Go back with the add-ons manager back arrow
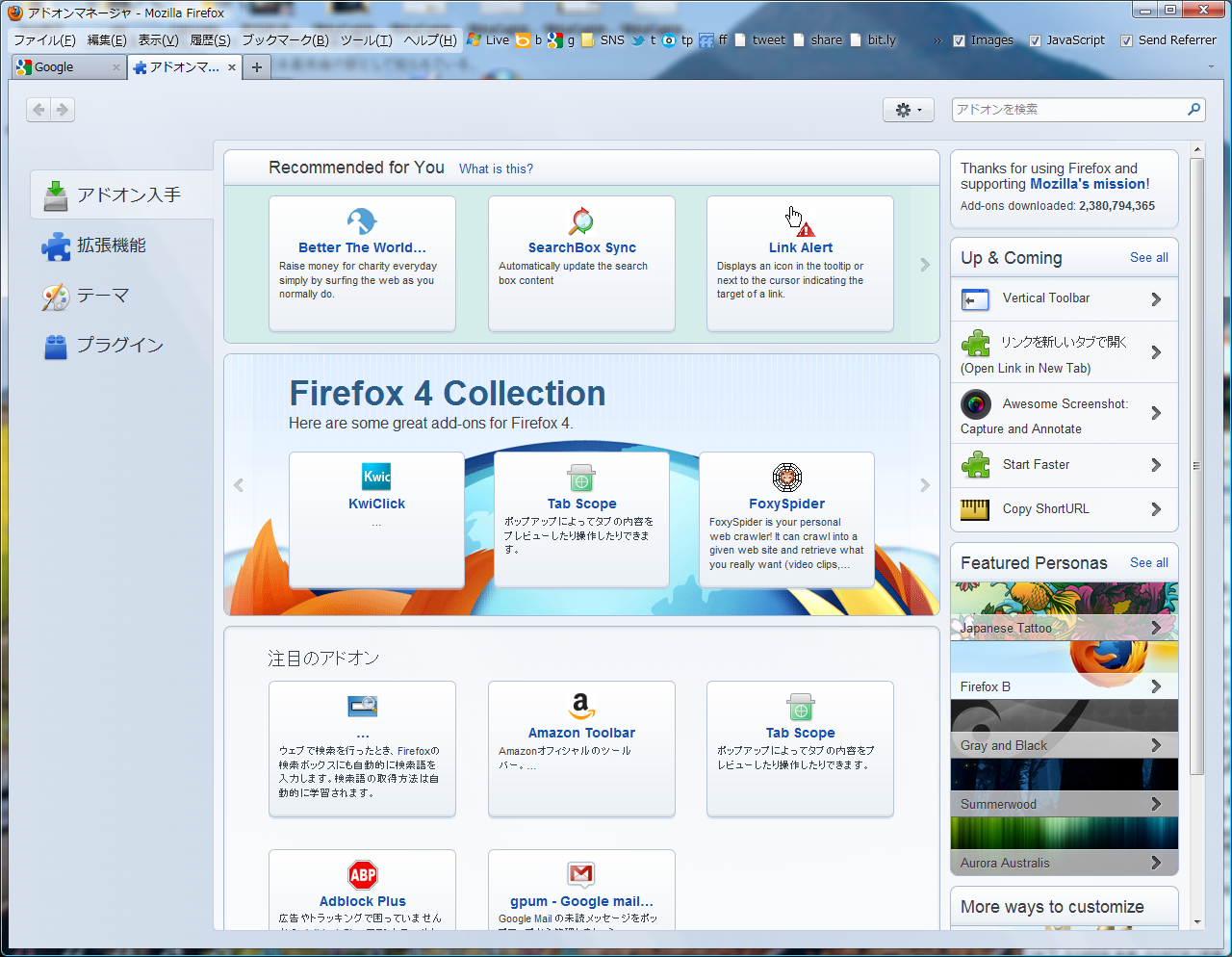The image size is (1232, 957). [38, 110]
